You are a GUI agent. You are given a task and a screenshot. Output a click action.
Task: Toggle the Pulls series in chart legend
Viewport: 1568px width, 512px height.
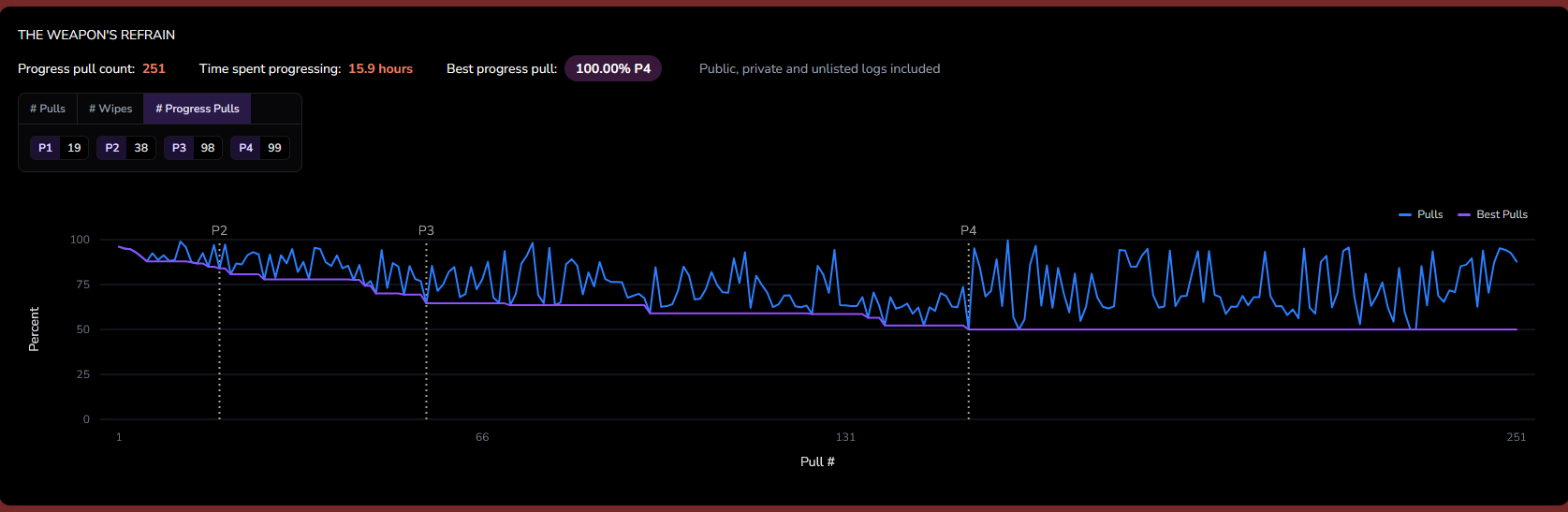click(x=1421, y=214)
